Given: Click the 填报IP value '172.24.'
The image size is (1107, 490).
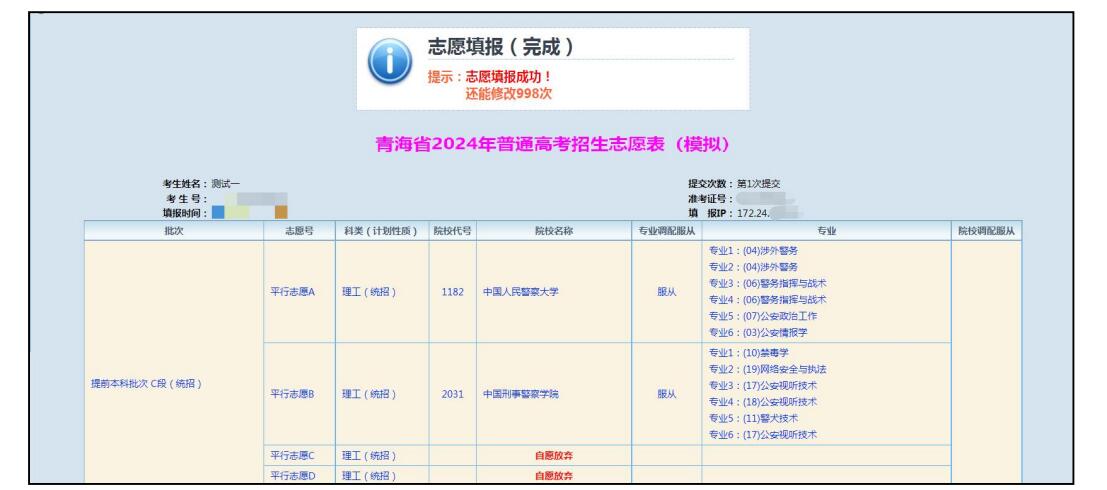Looking at the screenshot, I should [753, 213].
